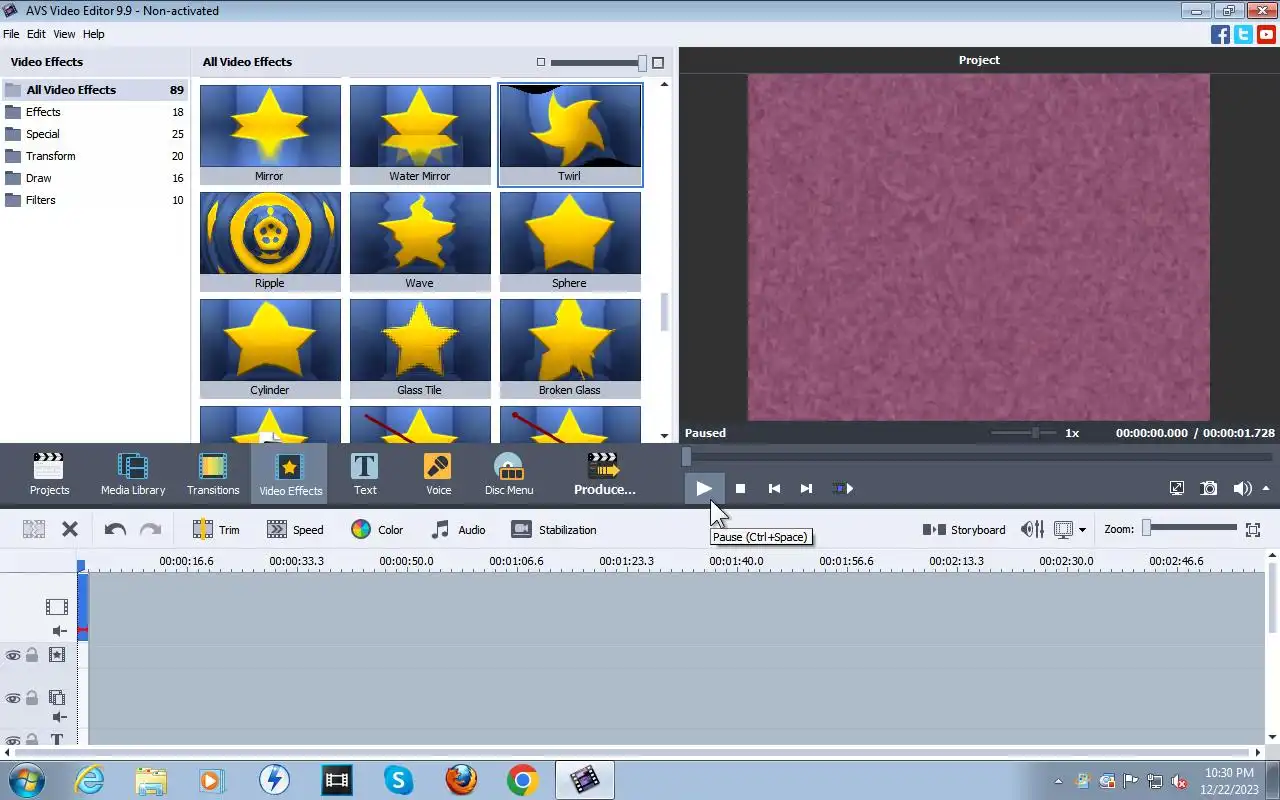Open the Facebook link icon
Screen dimensions: 1280x800
[x=1220, y=34]
